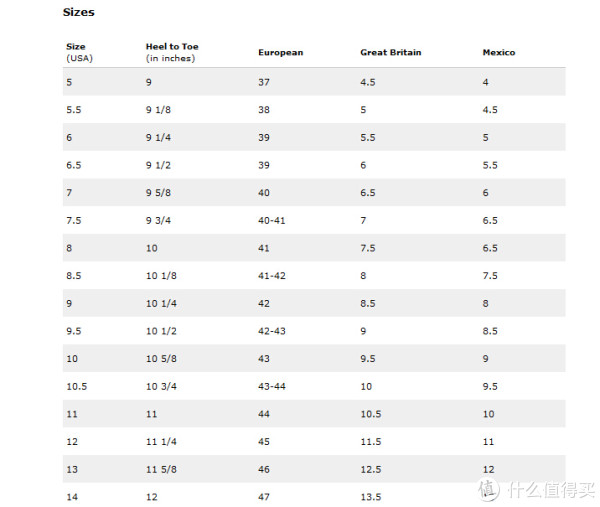Select the Size (USA) column header

click(80, 52)
